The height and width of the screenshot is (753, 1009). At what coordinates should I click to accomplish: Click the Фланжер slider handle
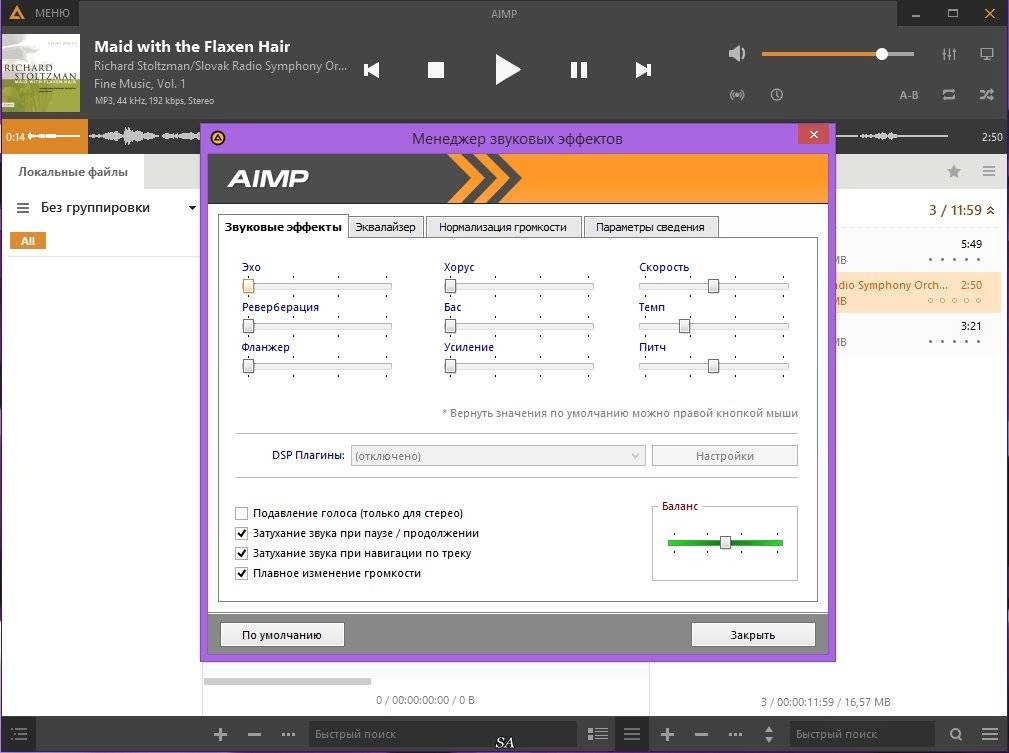248,366
